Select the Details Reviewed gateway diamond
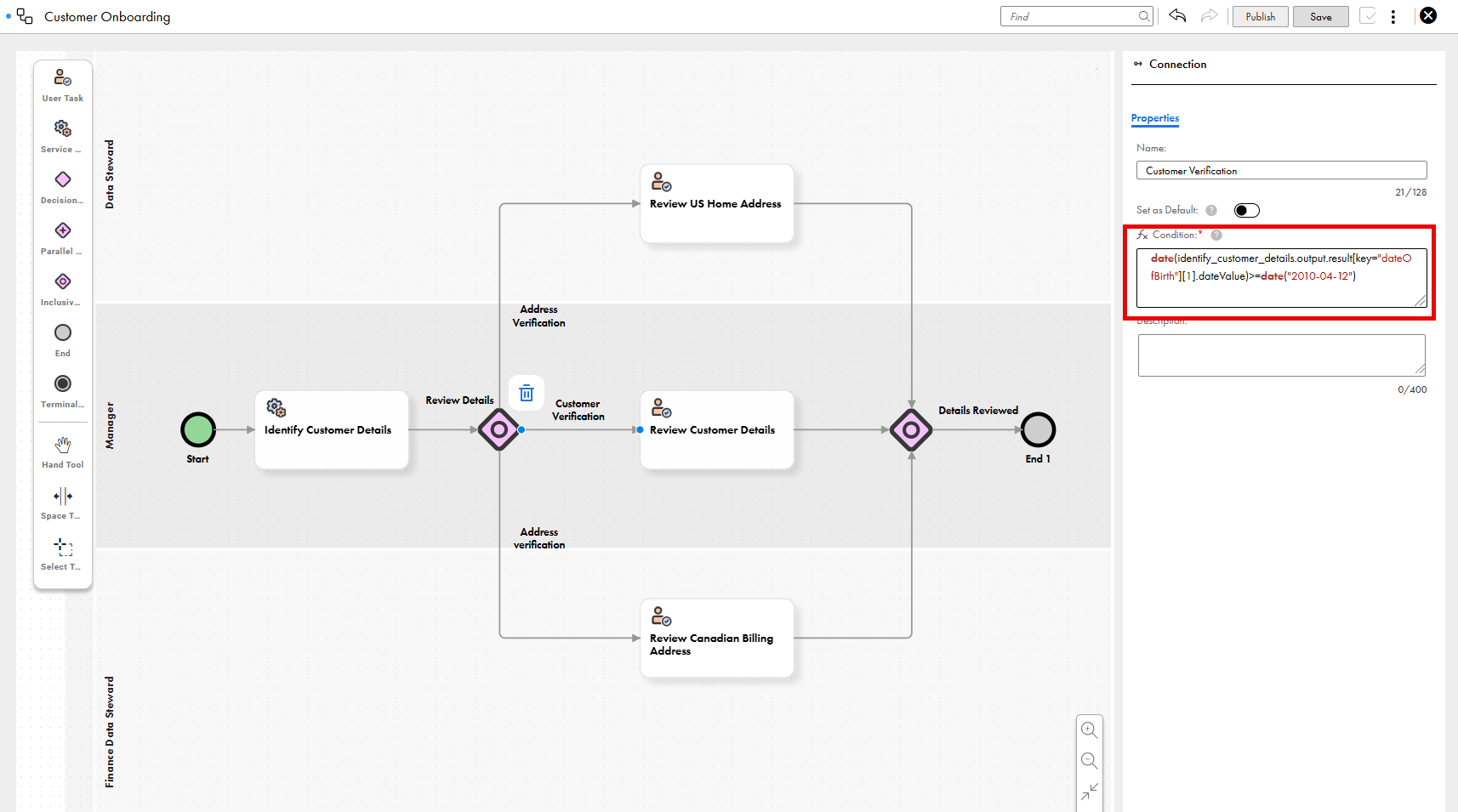Viewport: 1458px width, 812px height. 911,429
